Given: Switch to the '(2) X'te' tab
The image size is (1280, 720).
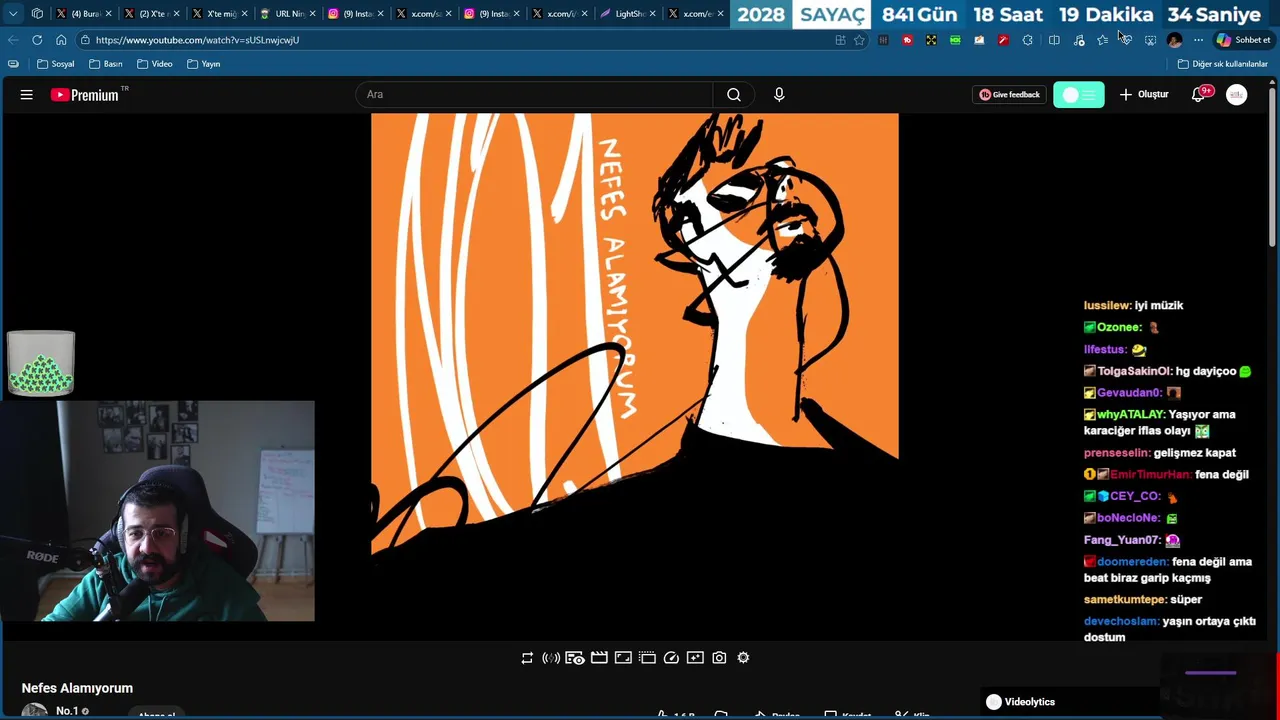Looking at the screenshot, I should (150, 14).
